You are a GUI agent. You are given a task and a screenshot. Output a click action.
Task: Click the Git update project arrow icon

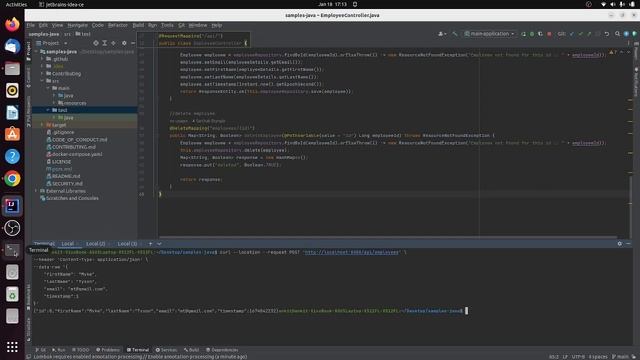coord(572,34)
